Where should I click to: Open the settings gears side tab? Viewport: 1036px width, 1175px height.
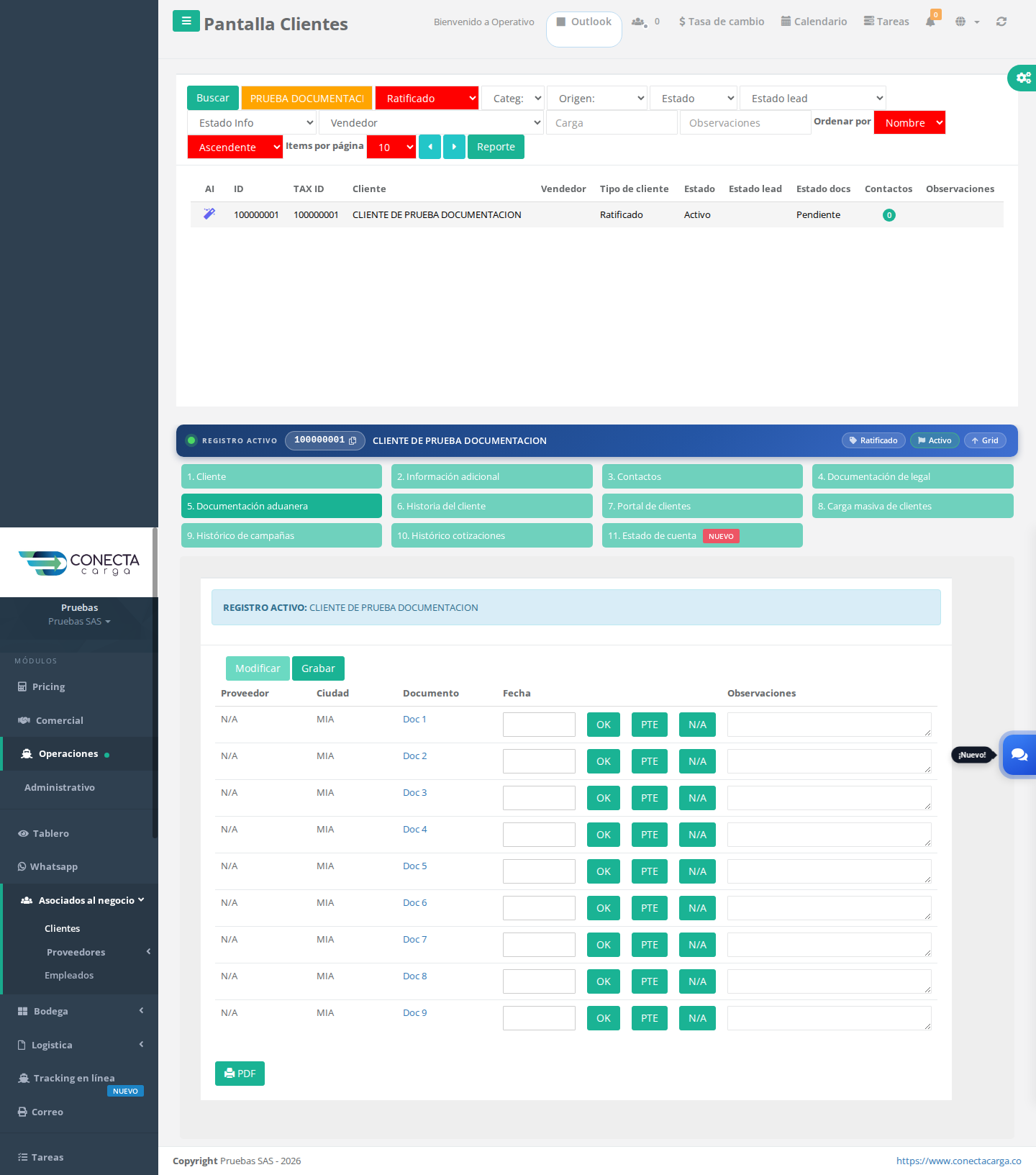[1022, 78]
